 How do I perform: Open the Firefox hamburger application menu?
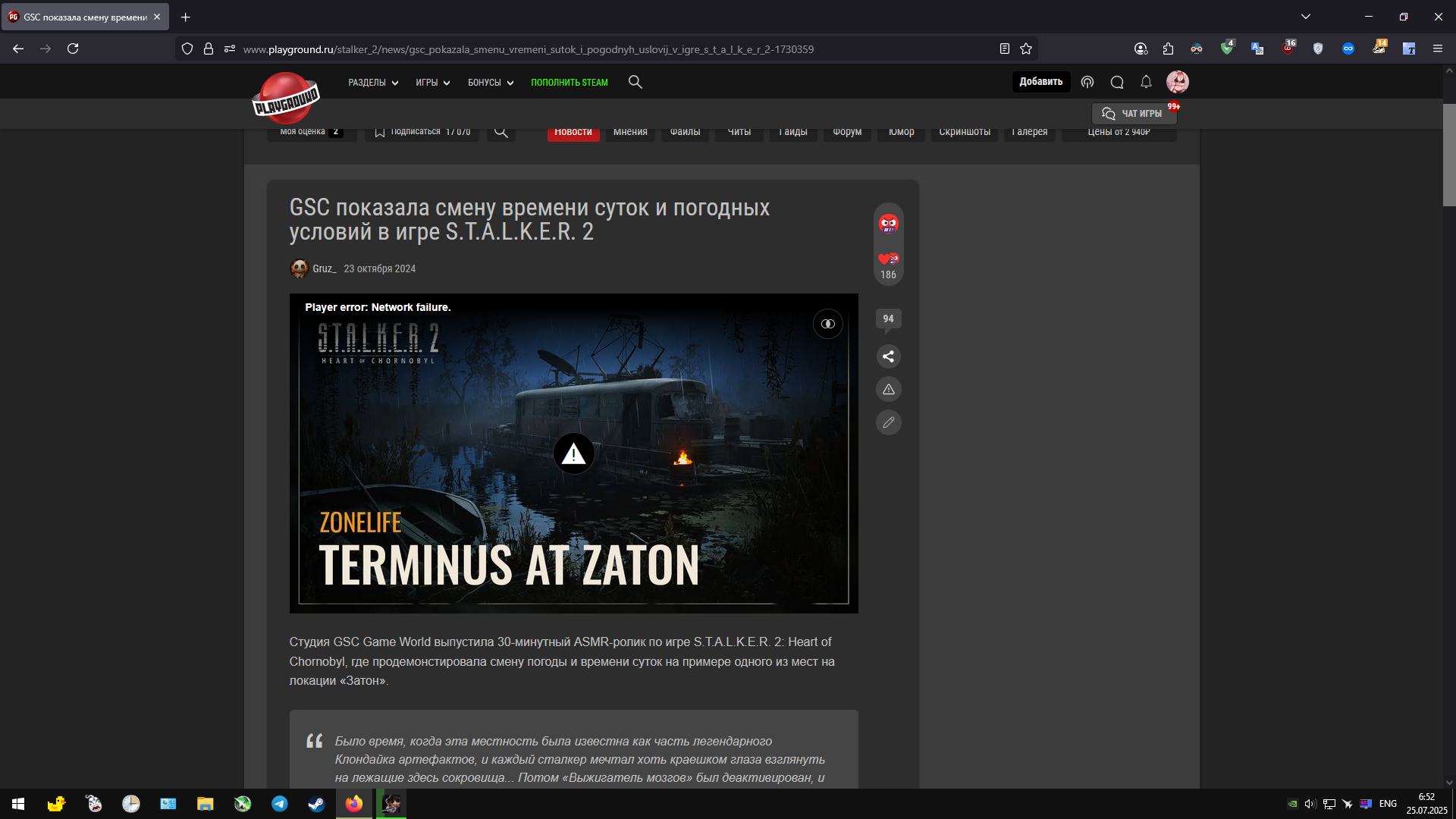click(x=1438, y=49)
